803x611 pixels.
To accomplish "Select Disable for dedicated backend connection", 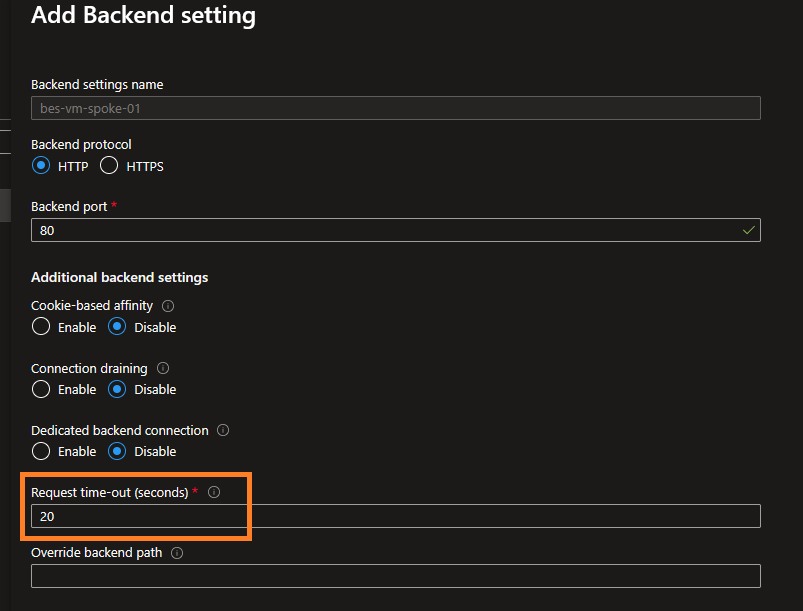I will click(x=117, y=451).
